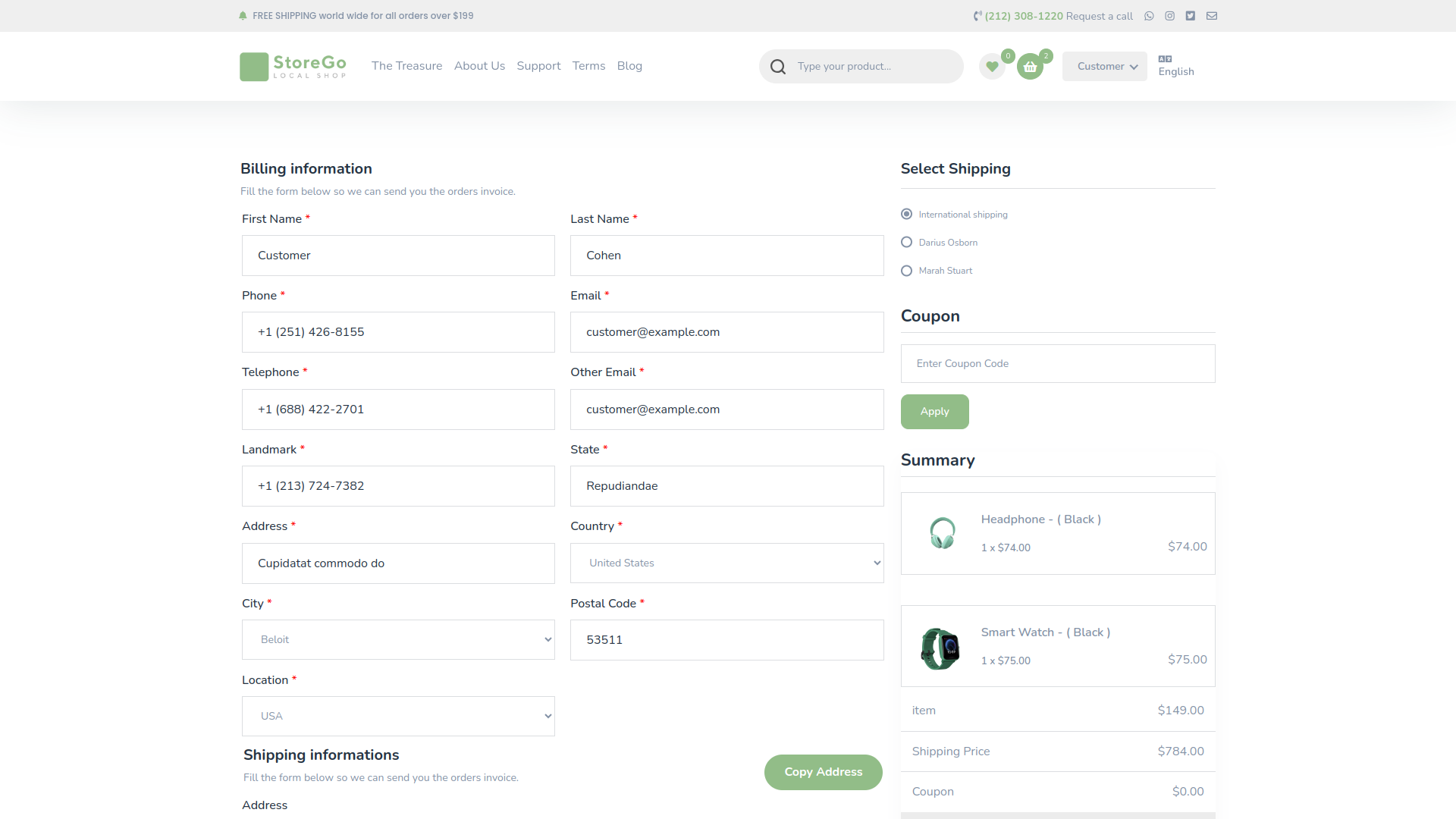This screenshot has width=1456, height=819.
Task: Select Darius Osborn shipping option
Action: pyautogui.click(x=906, y=243)
